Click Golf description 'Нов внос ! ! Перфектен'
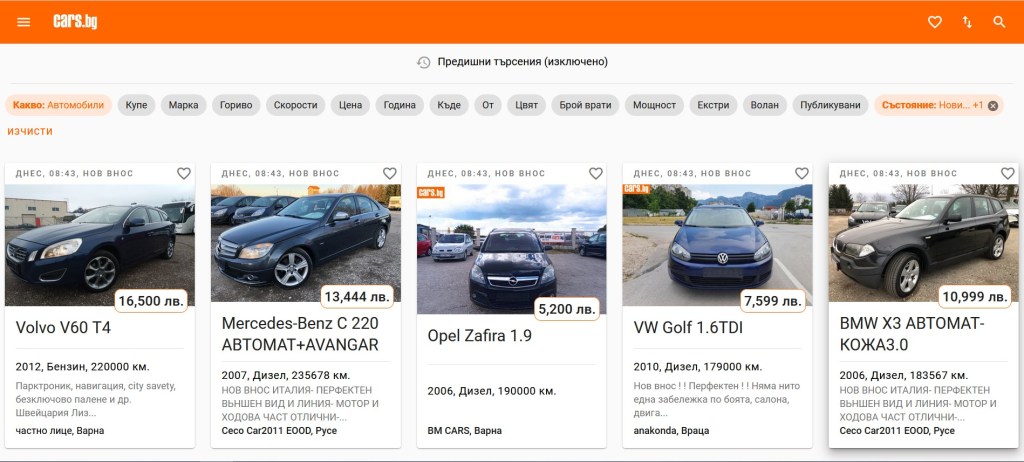1024x462 pixels. click(716, 399)
